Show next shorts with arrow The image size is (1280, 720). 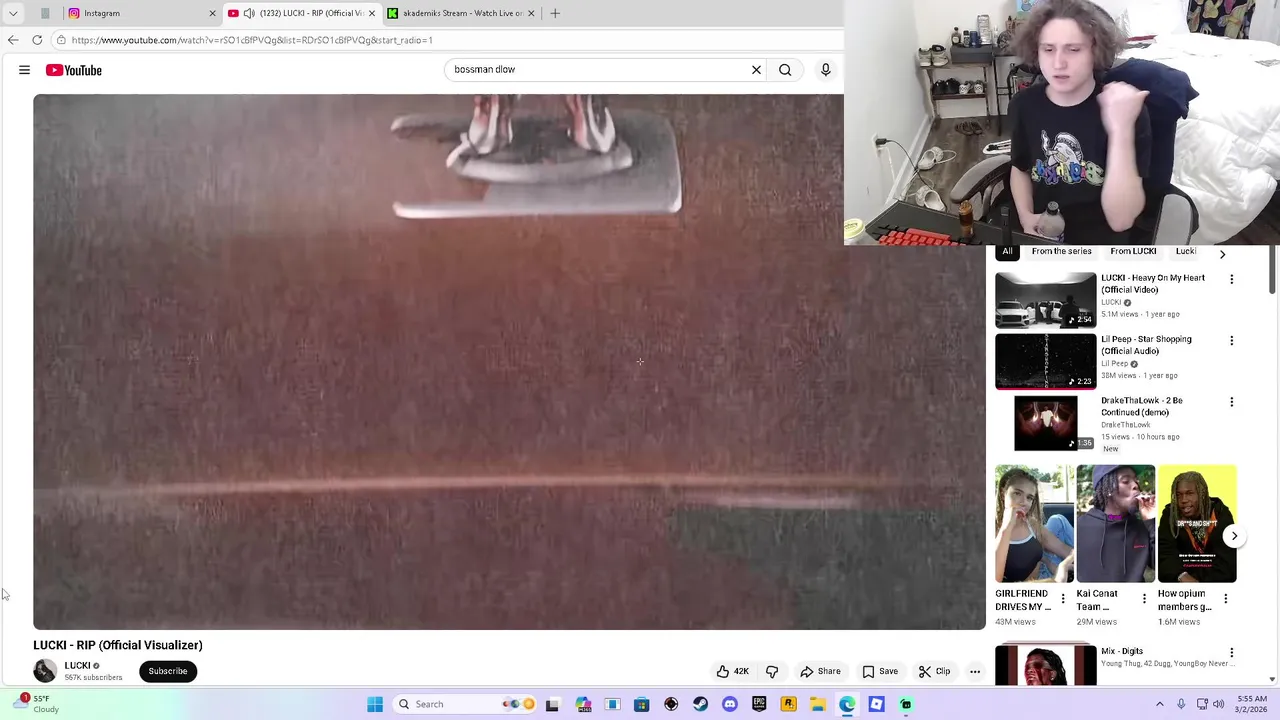[1234, 536]
